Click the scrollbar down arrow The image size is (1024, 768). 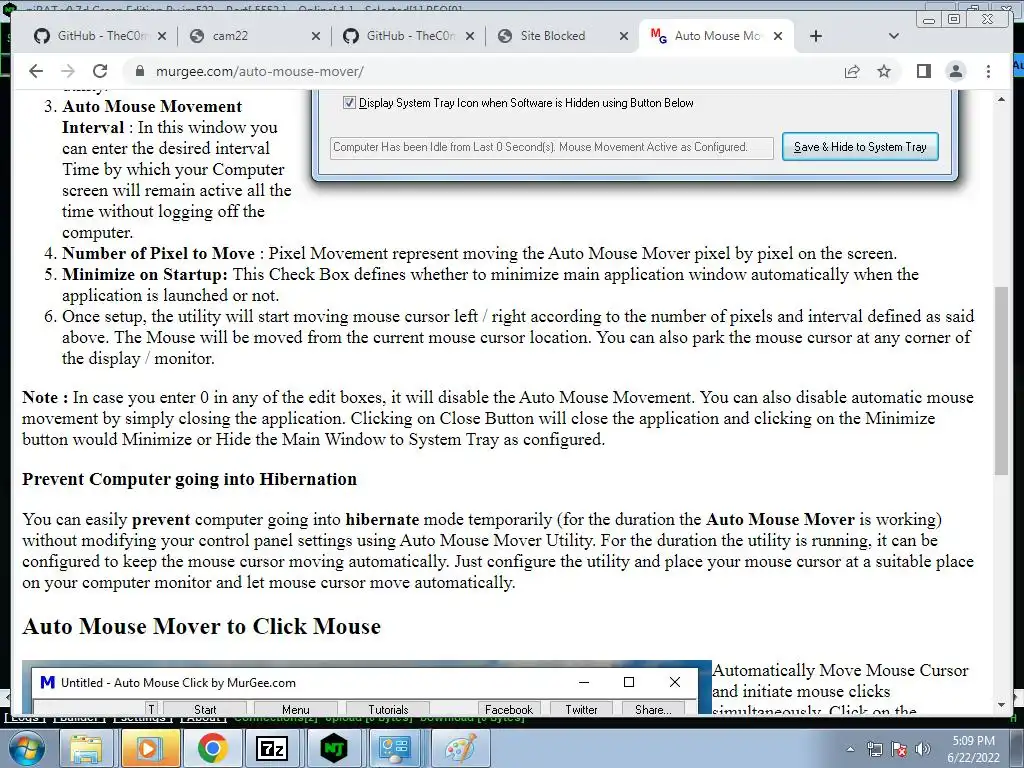tap(1002, 705)
